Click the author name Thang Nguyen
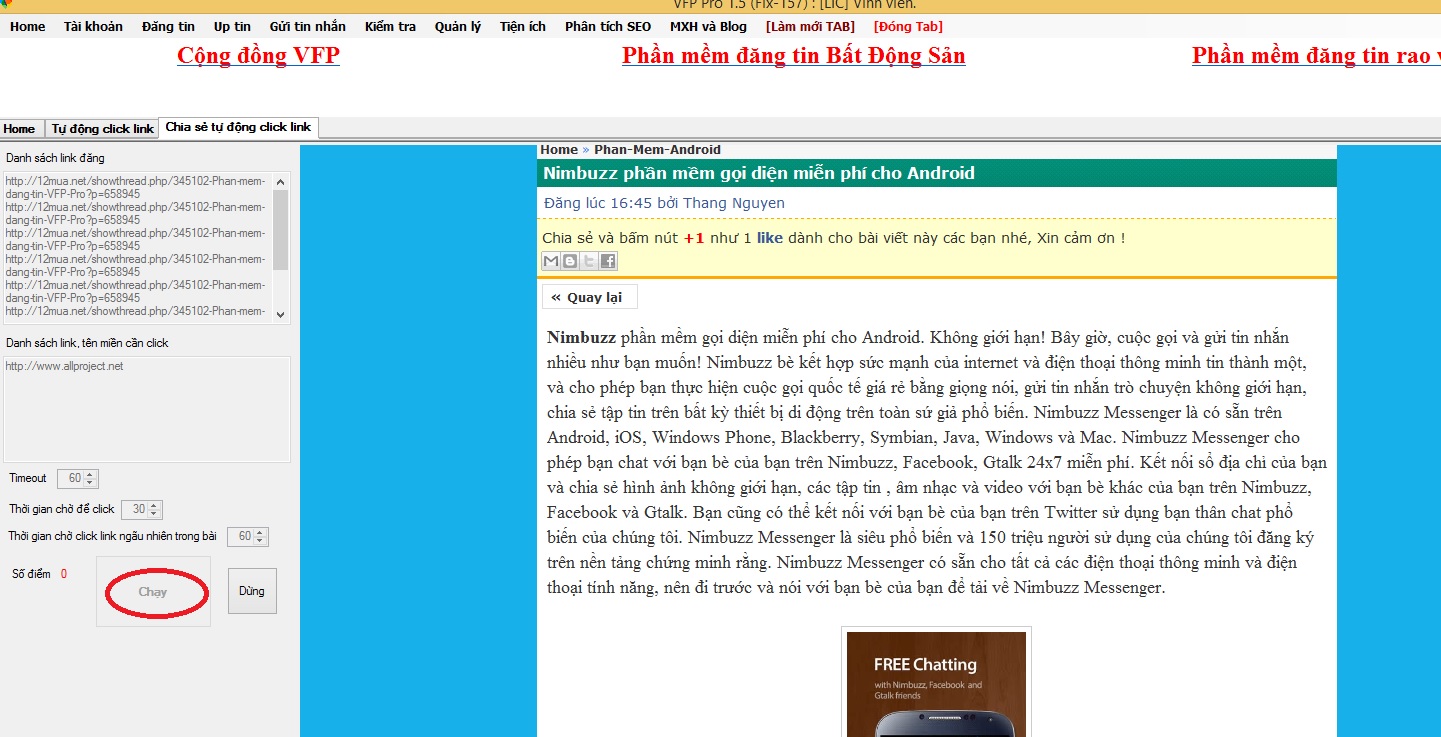 [734, 203]
